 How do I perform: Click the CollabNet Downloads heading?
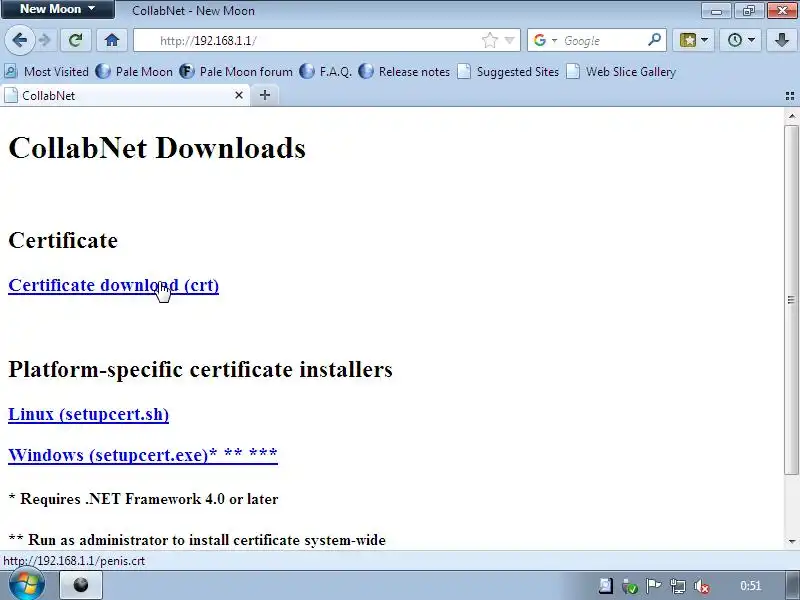[157, 148]
